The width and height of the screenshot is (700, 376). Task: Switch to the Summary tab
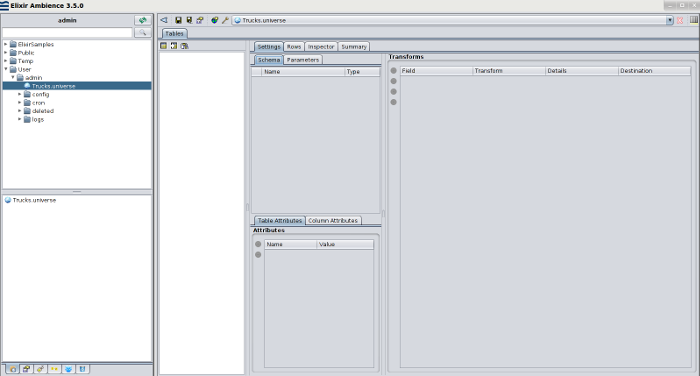[x=354, y=46]
